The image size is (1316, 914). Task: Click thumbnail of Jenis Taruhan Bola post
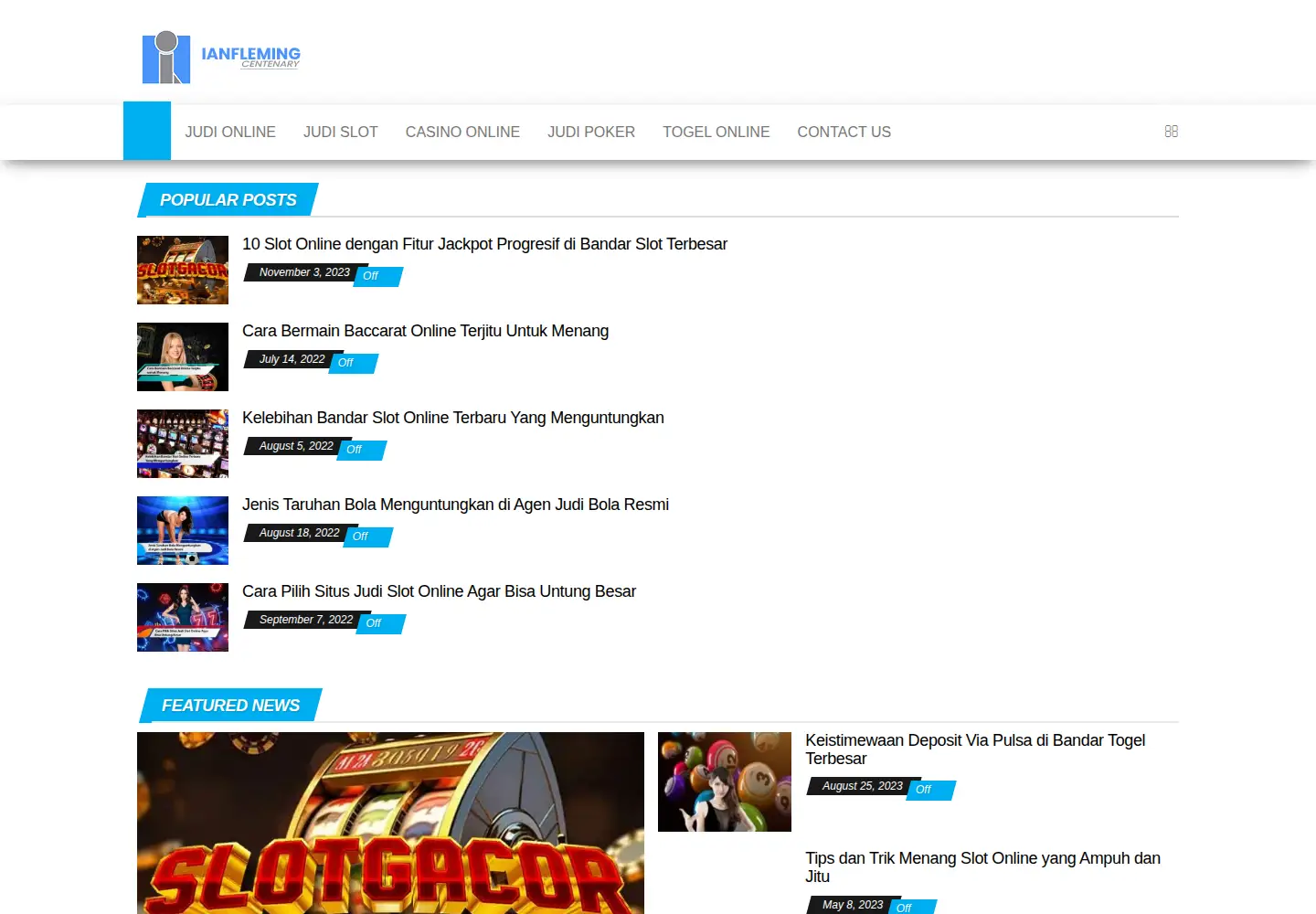pyautogui.click(x=183, y=530)
